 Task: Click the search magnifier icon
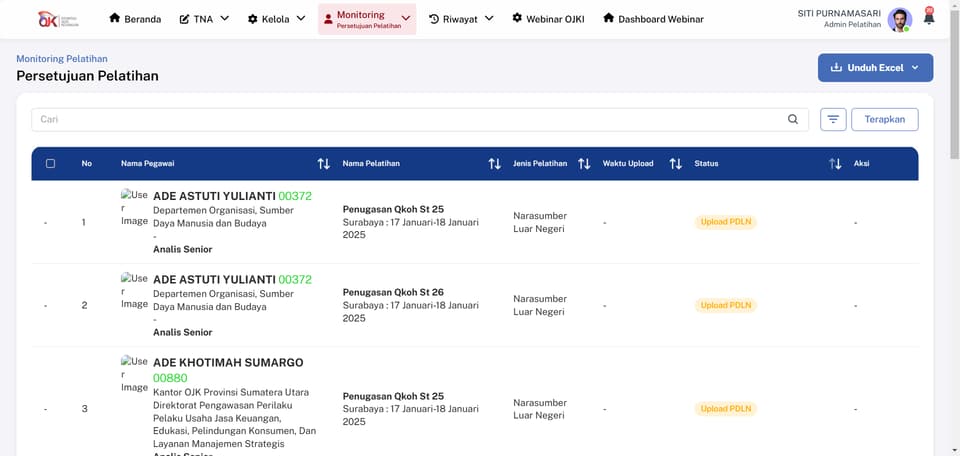(793, 119)
